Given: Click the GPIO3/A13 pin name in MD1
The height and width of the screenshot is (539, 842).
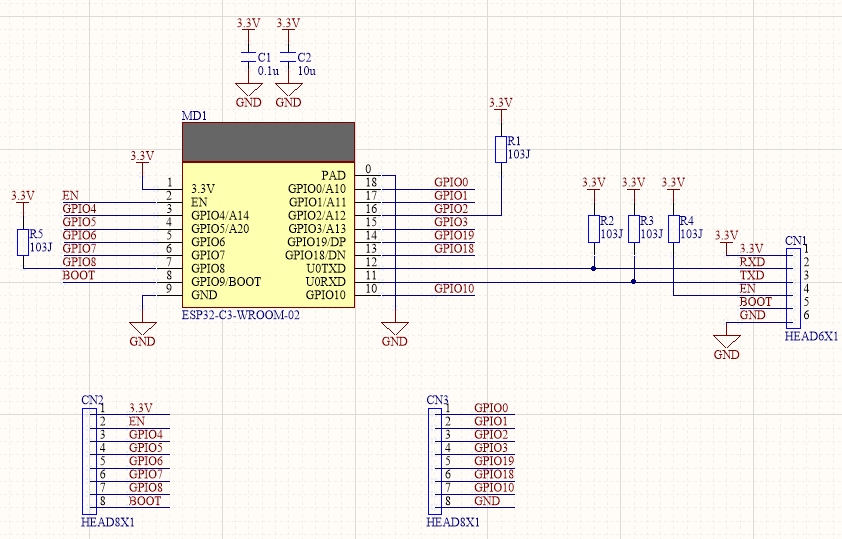Looking at the screenshot, I should [x=317, y=229].
